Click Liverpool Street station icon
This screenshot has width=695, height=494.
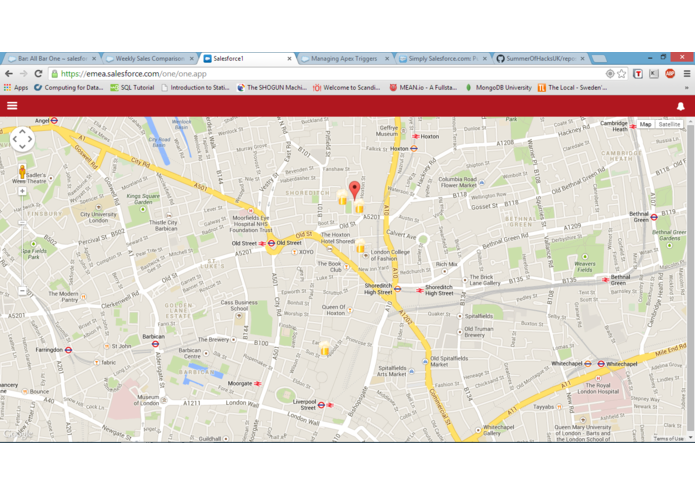pyautogui.click(x=321, y=405)
